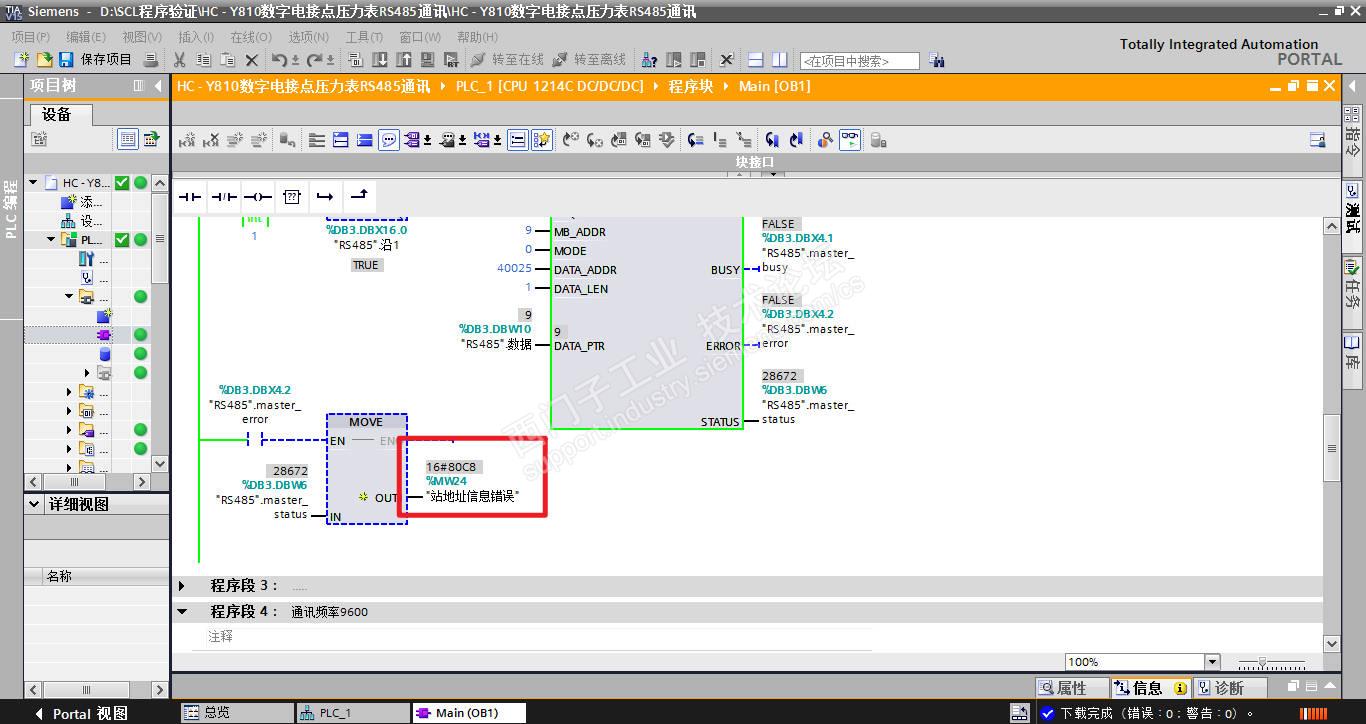Insert a normally open contact

(x=190, y=197)
